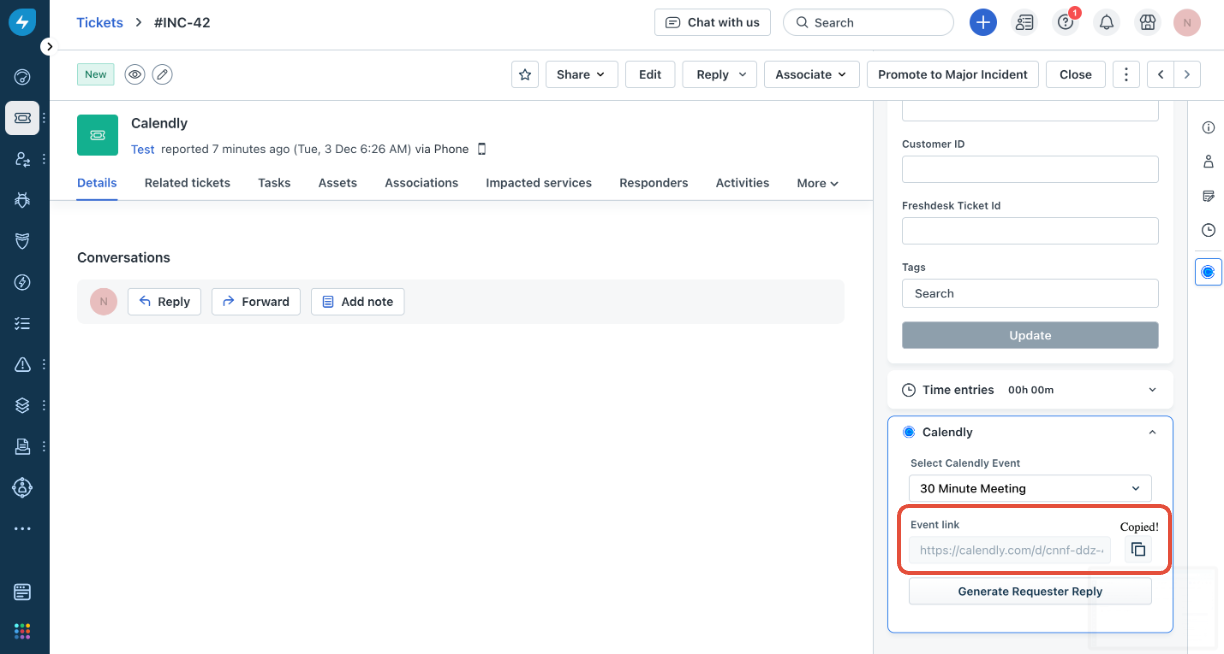
Task: Open the help icon with notification badge
Action: (x=1065, y=22)
